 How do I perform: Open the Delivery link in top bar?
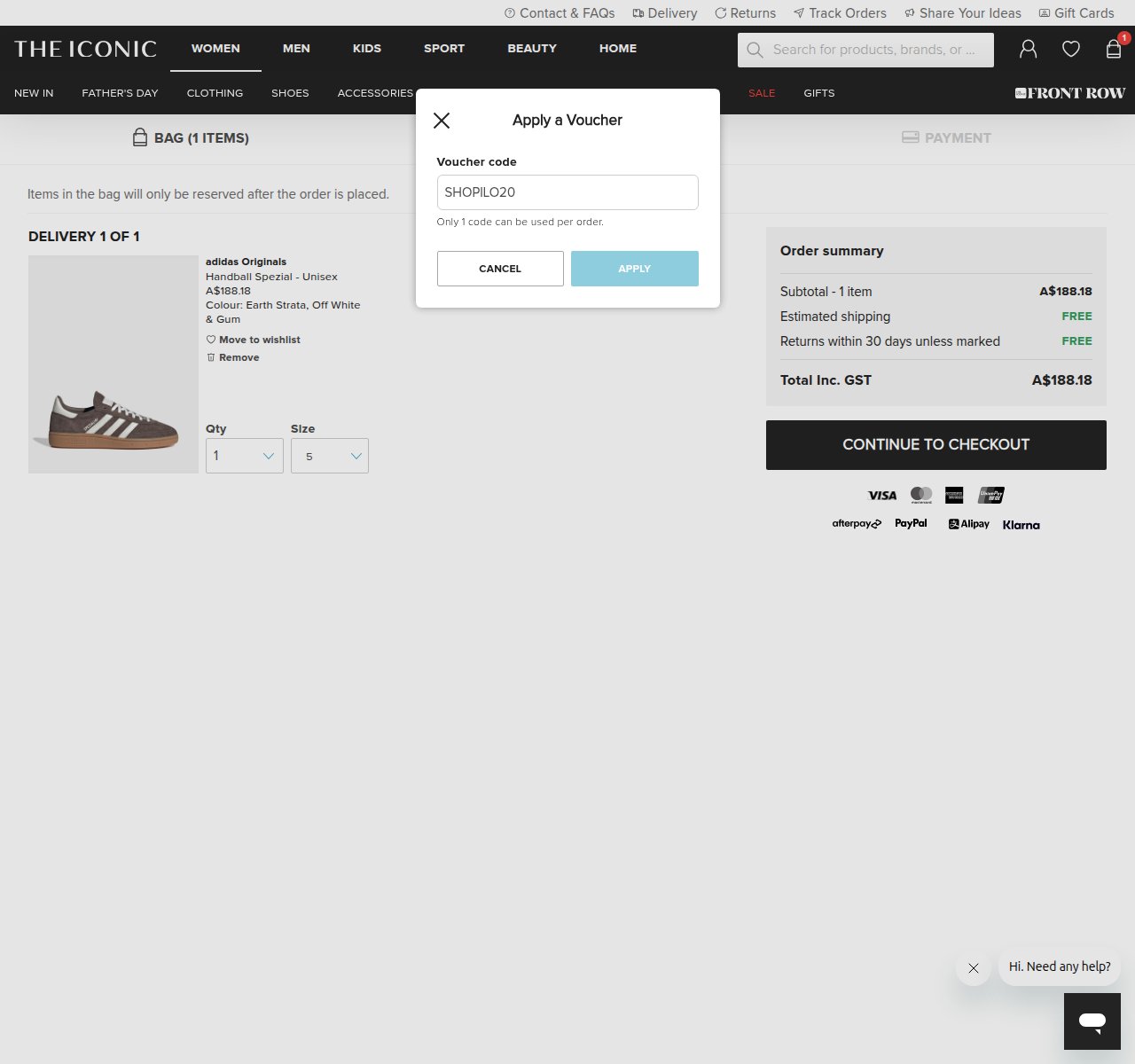[x=665, y=13]
